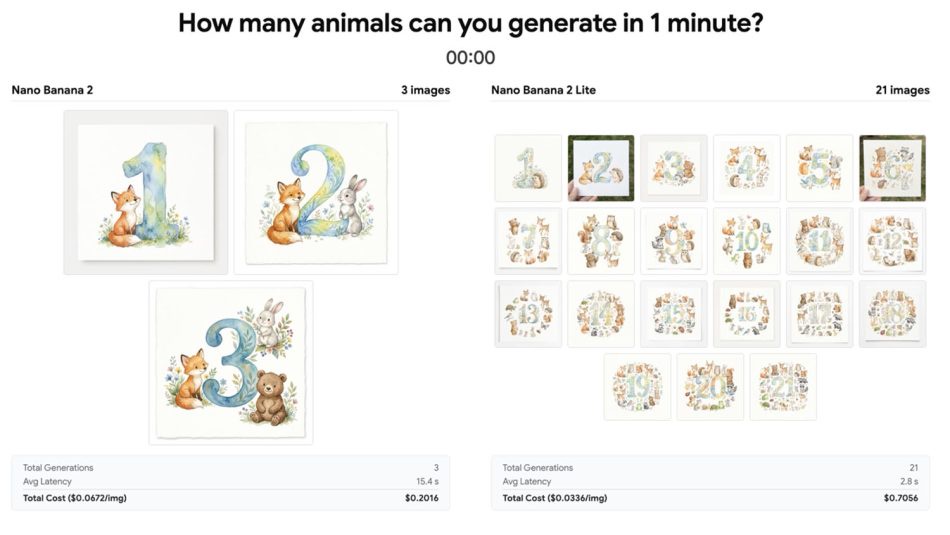
Task: Click the 00:00 timer display
Action: click(x=470, y=58)
